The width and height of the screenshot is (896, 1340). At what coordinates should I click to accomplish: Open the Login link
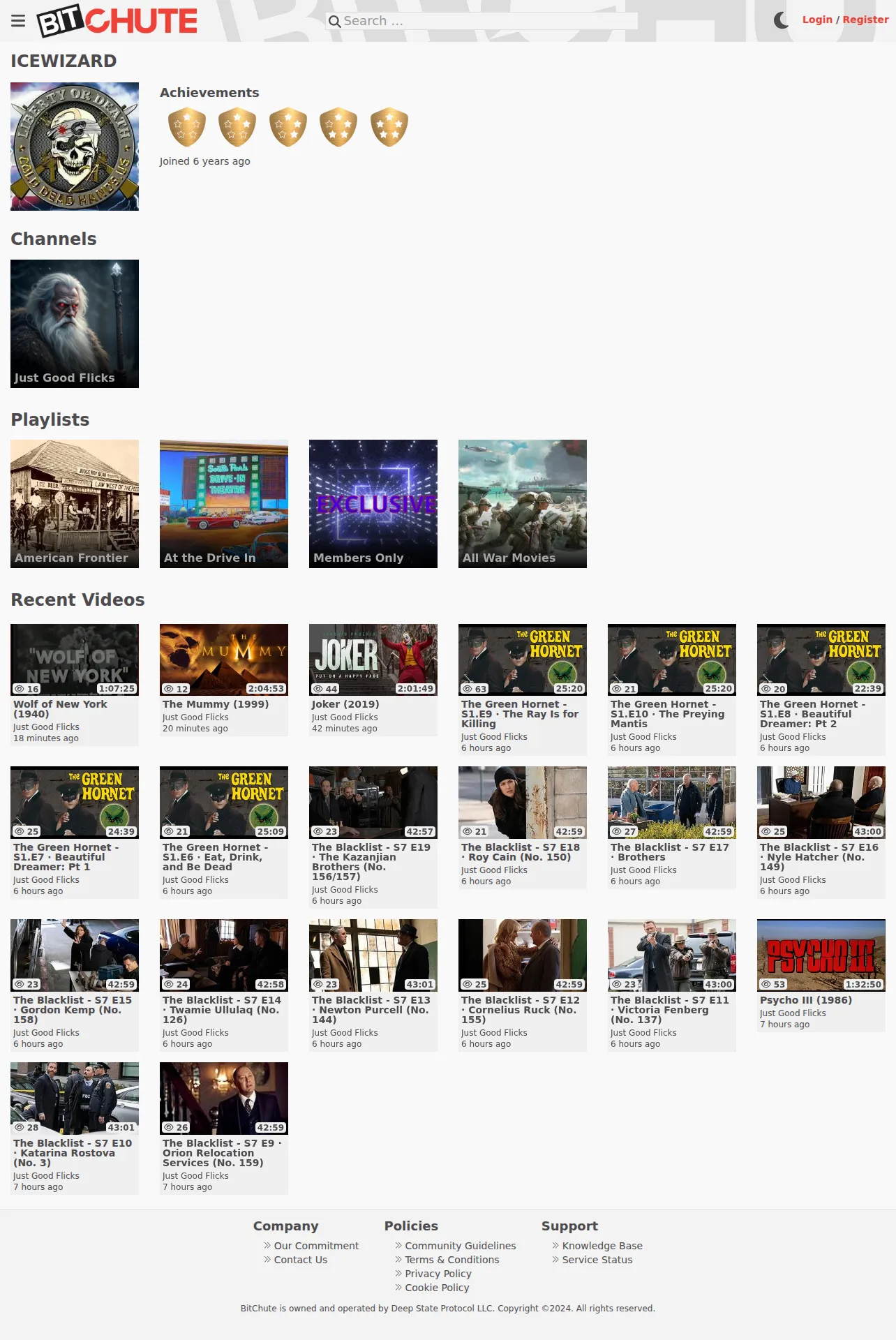(x=817, y=20)
